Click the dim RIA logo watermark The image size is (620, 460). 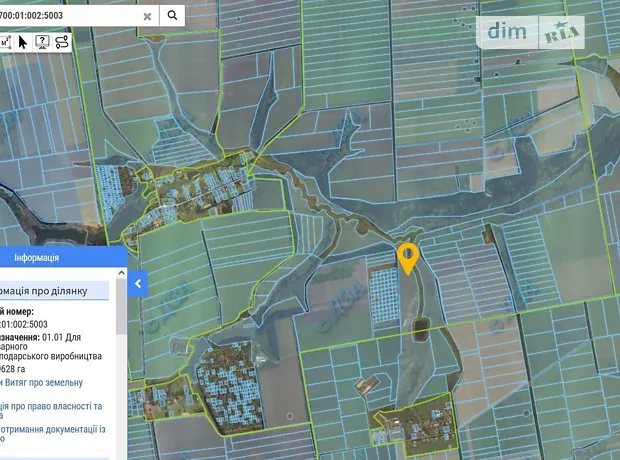[534, 32]
